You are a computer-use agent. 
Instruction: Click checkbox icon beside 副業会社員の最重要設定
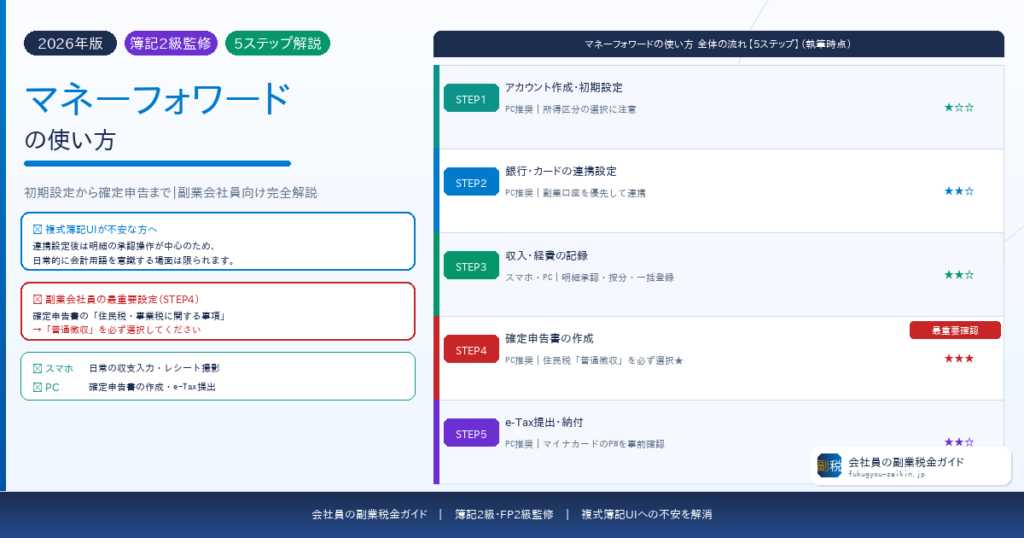point(37,299)
